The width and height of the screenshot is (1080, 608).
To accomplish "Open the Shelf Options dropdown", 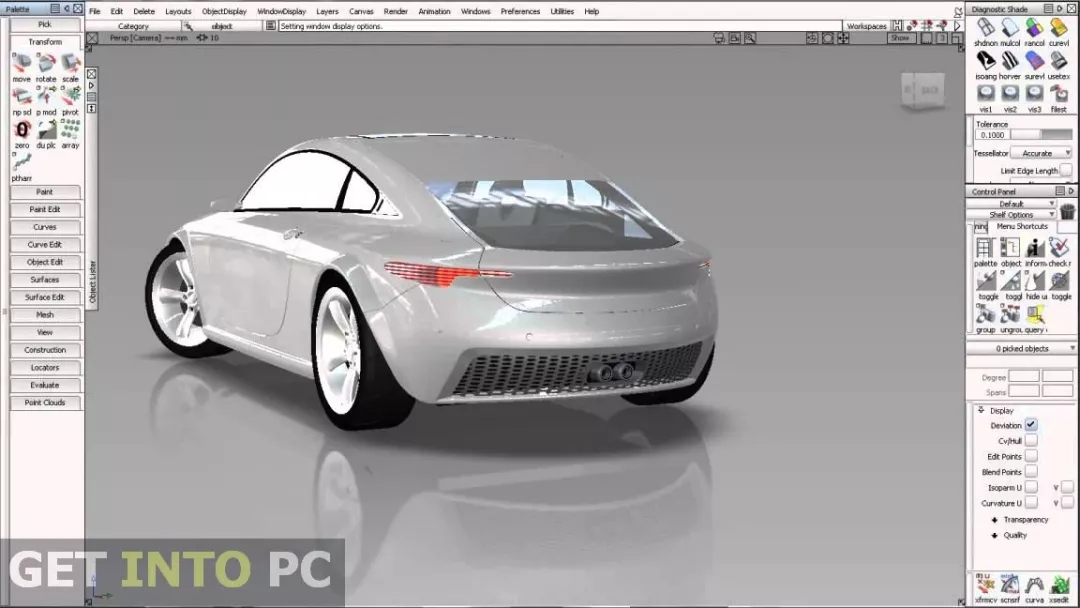I will 1014,214.
